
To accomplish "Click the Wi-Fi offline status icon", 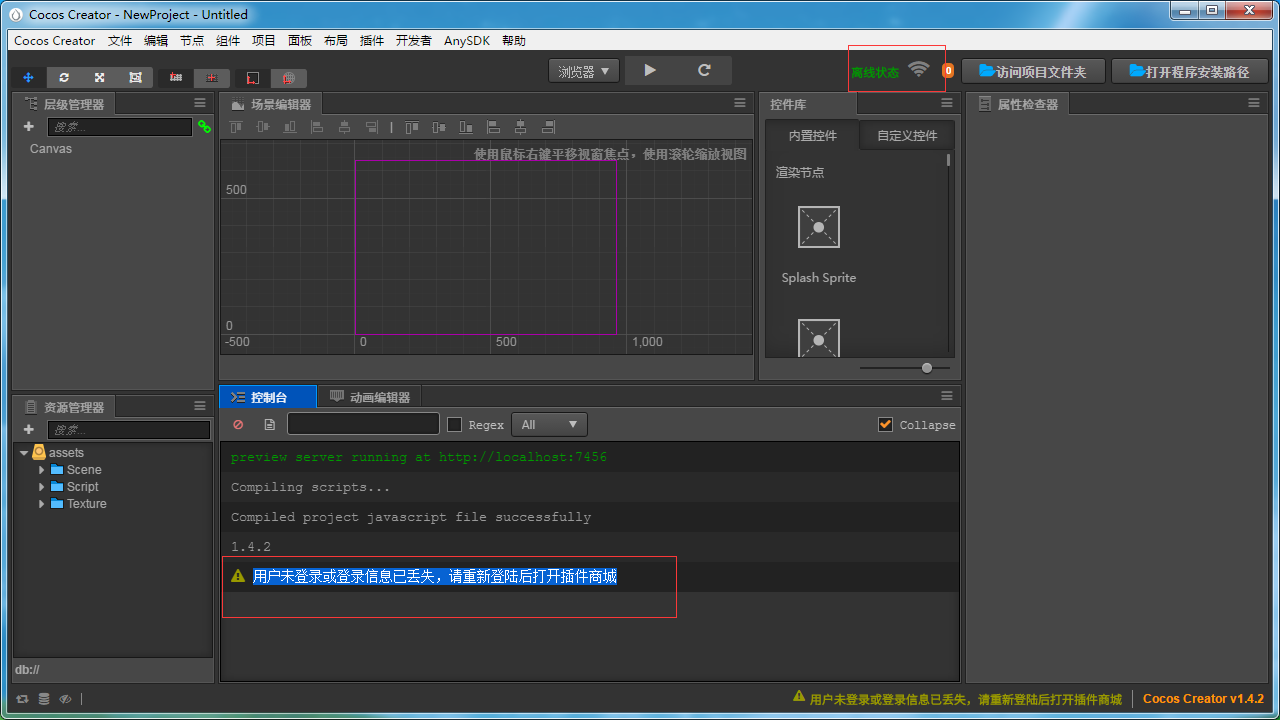I will [919, 70].
